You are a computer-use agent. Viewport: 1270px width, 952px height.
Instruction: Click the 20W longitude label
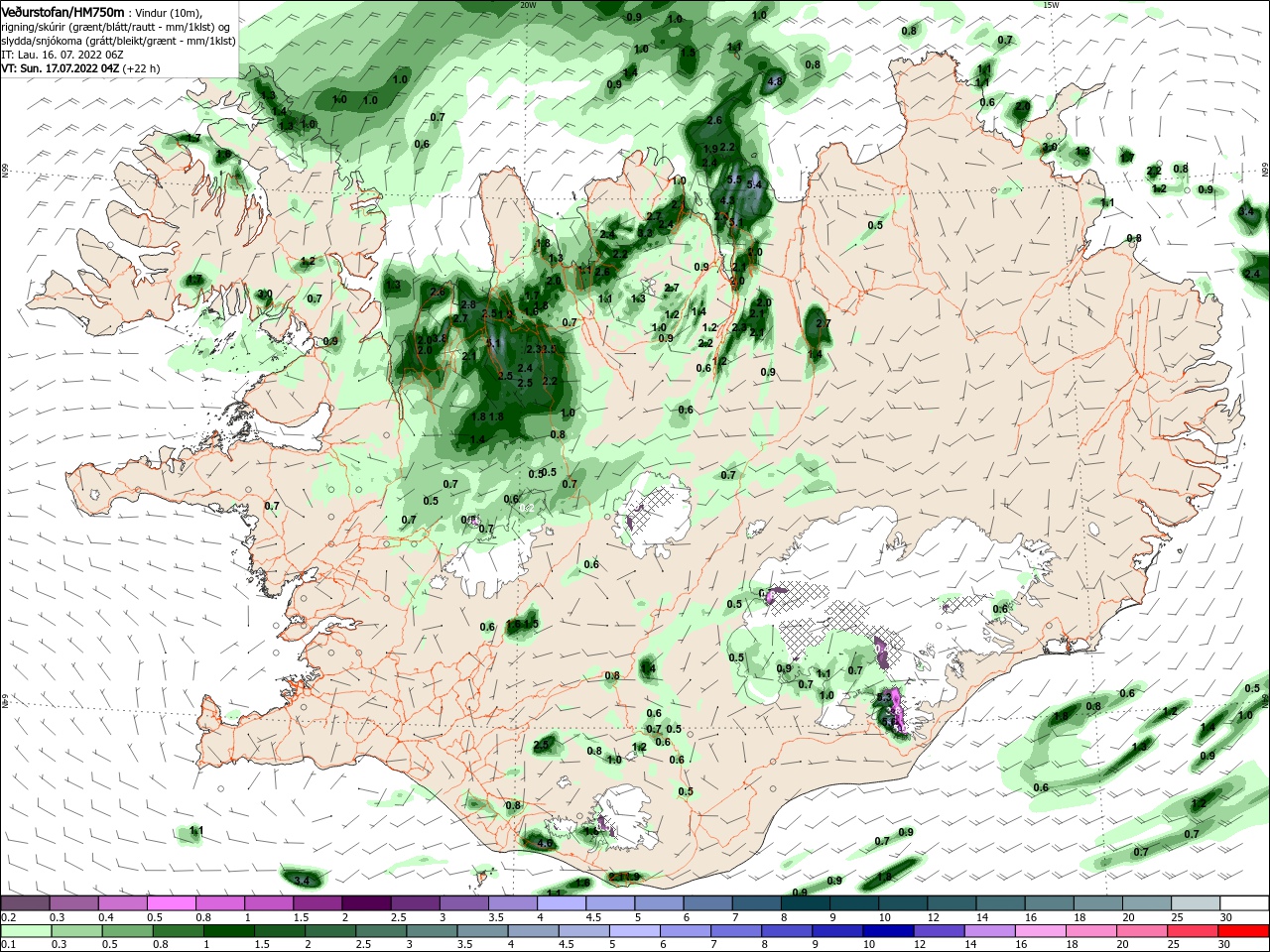coord(528,5)
